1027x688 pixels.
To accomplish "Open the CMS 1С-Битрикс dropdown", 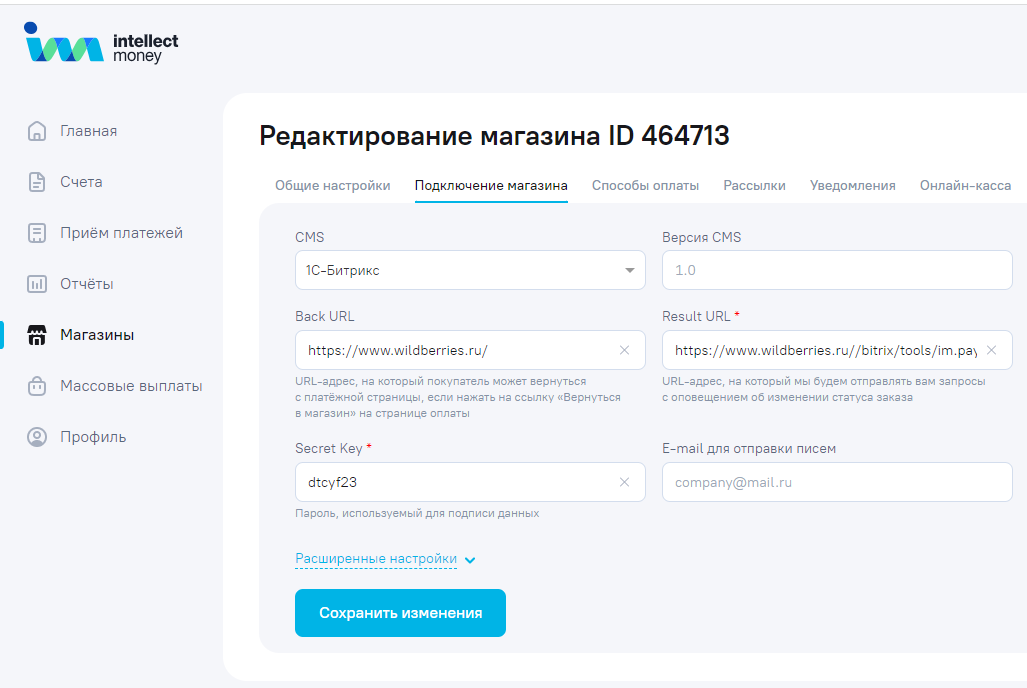I will pos(470,270).
